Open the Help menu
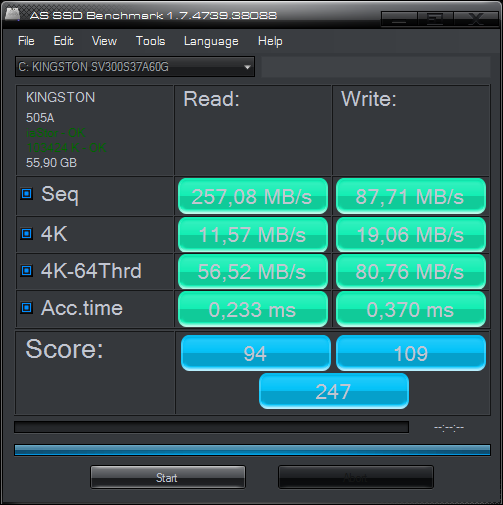The height and width of the screenshot is (505, 503). tap(270, 41)
